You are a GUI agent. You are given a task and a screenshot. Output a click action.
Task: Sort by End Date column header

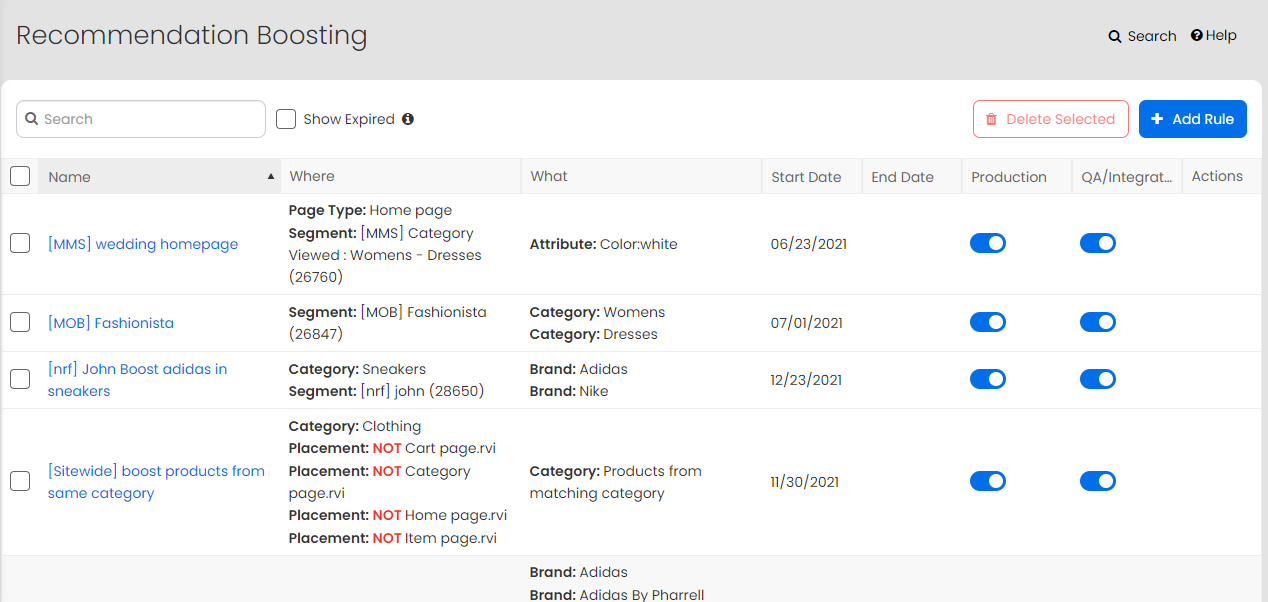pos(911,176)
